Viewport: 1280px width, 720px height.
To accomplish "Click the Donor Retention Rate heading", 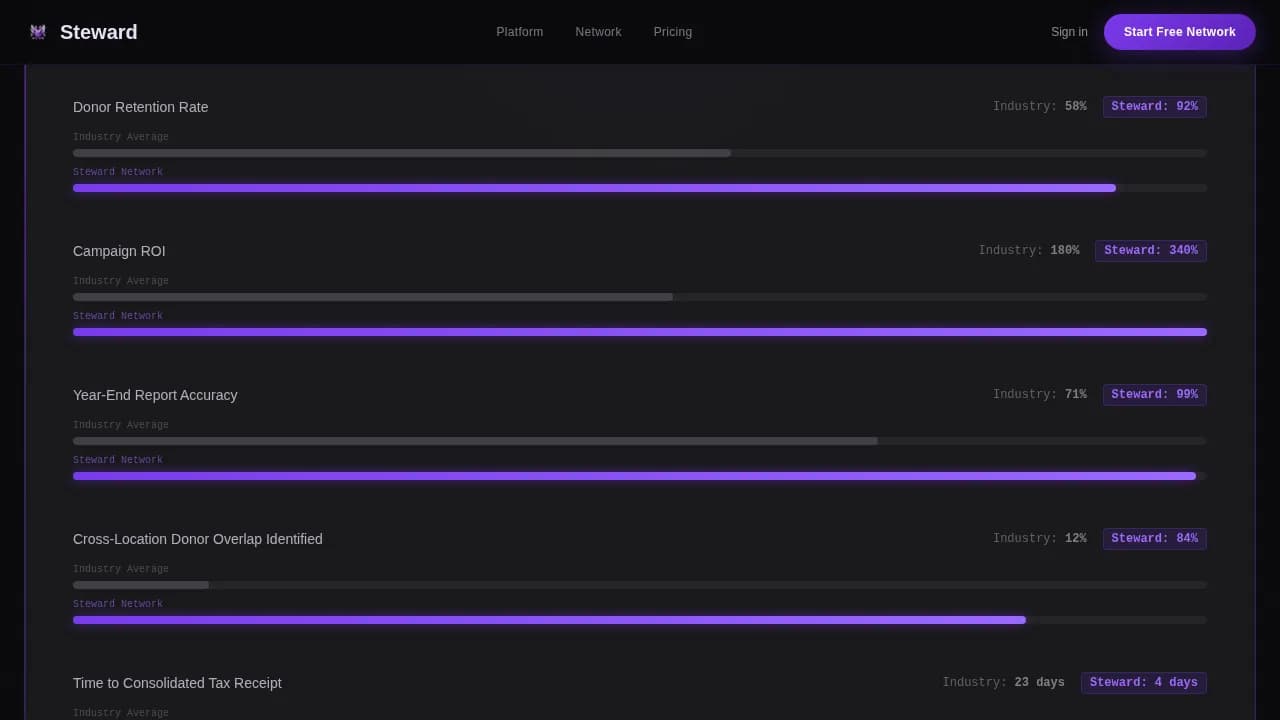I will coord(141,107).
